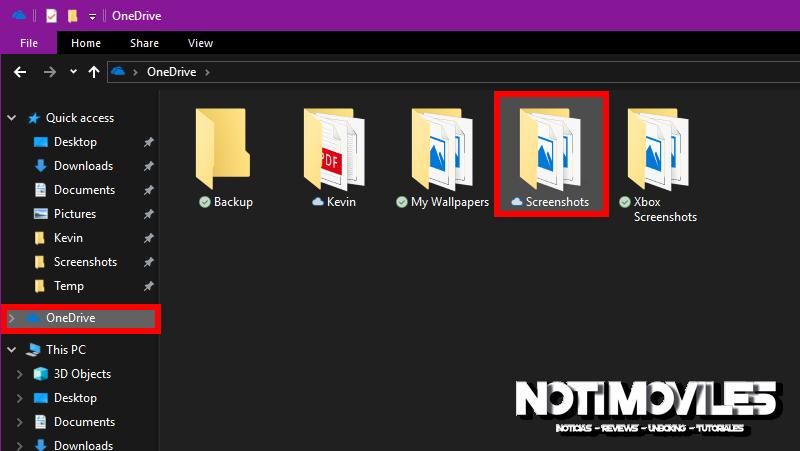Screen dimensions: 800x451
Task: Click the pin icon beside Temp
Action: [148, 286]
